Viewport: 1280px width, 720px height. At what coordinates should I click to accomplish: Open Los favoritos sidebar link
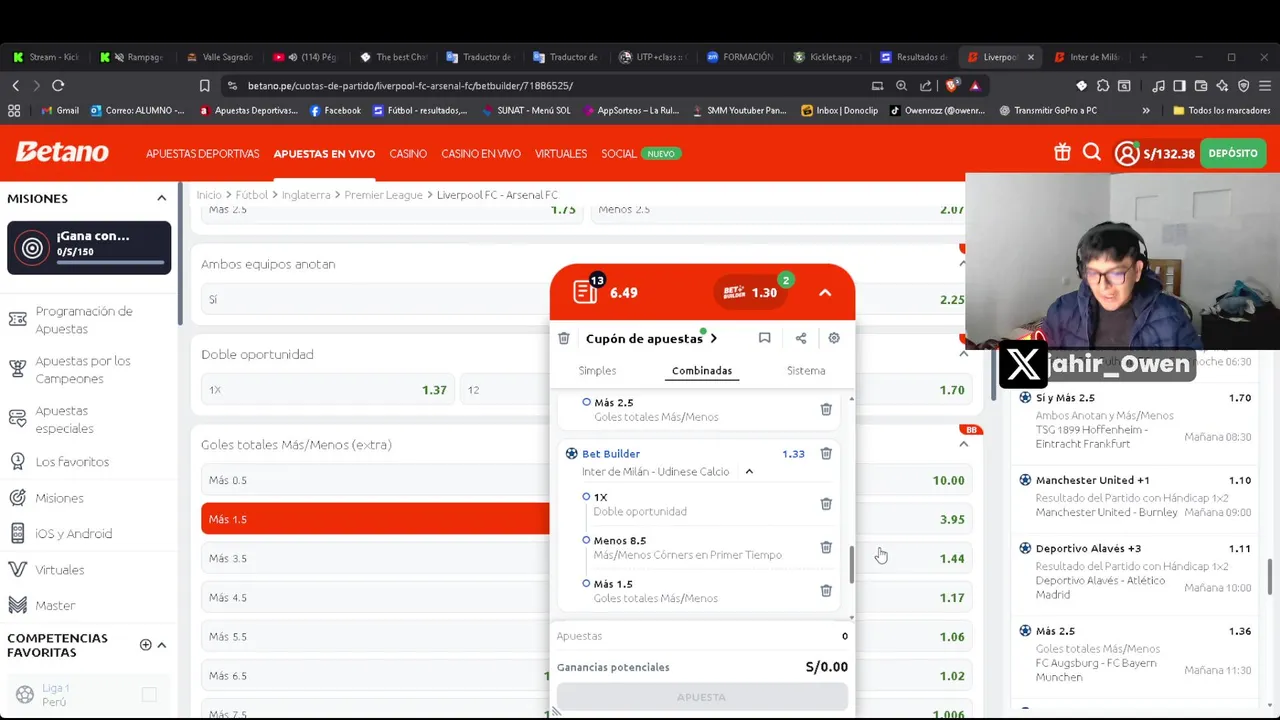tap(72, 462)
